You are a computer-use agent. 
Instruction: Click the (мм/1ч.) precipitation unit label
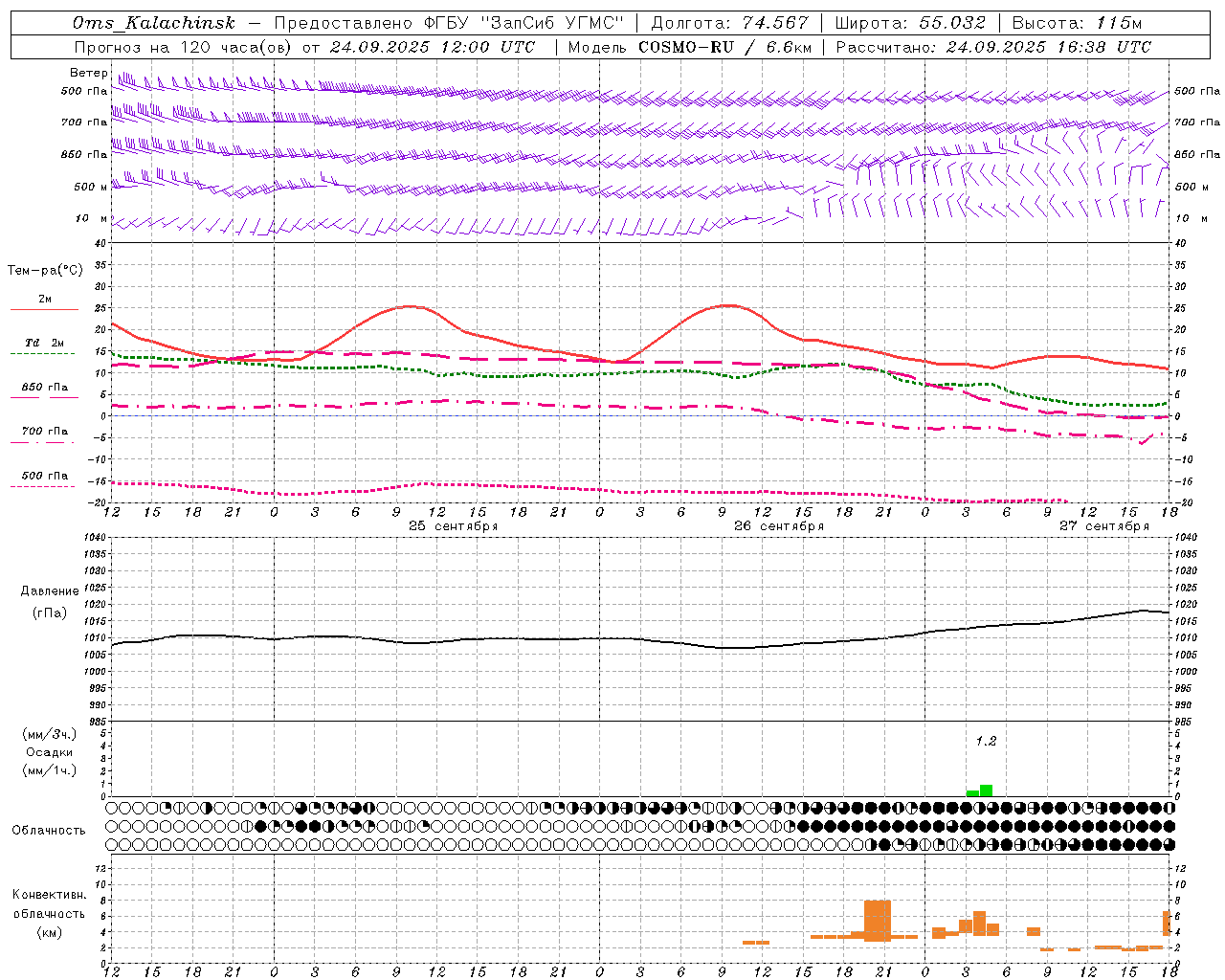tap(49, 770)
